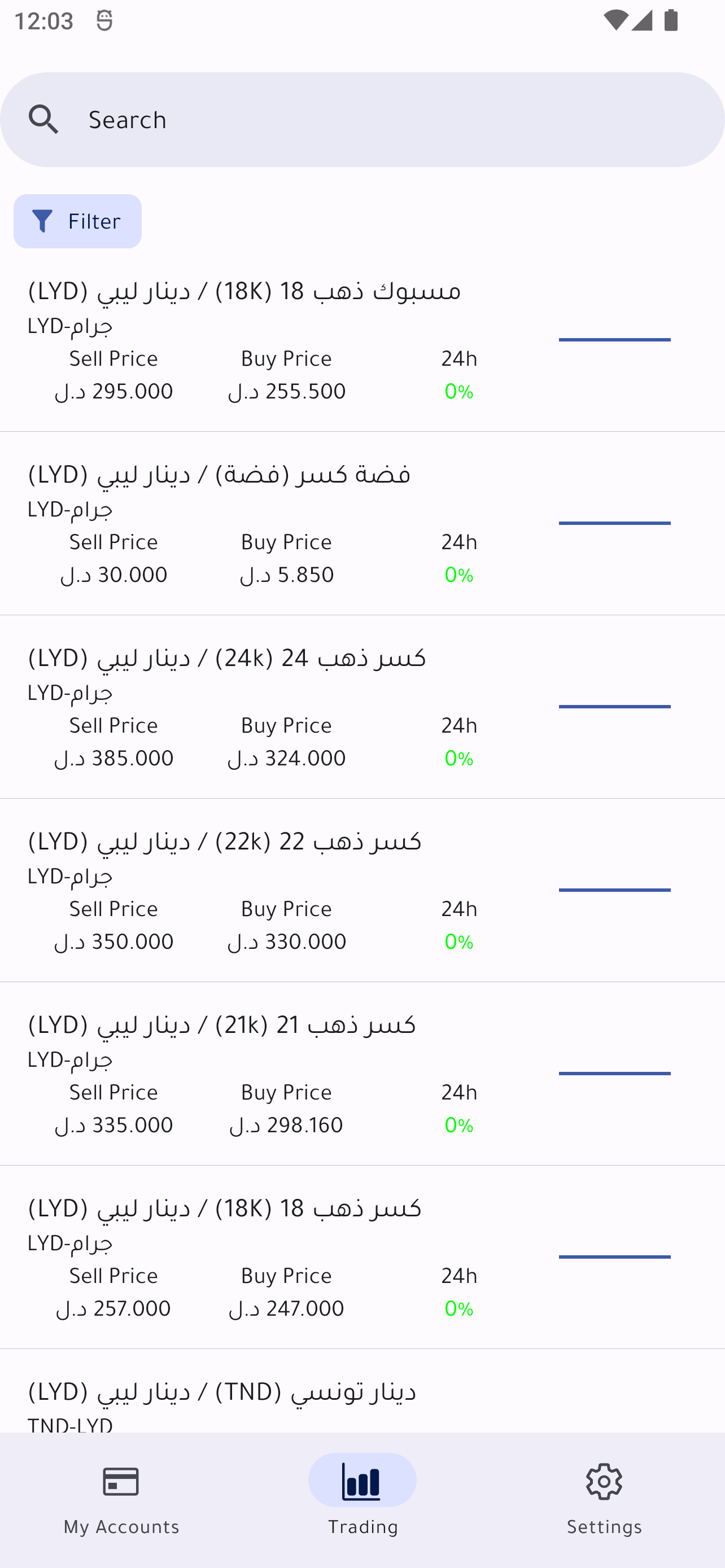Open the Filter options button
Screen dimensions: 725x1568
click(77, 221)
